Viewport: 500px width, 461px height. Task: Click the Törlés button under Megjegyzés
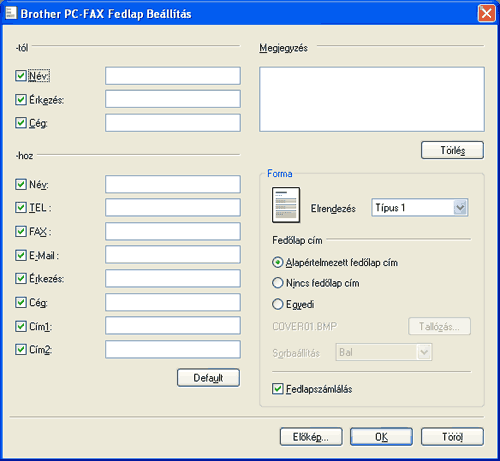(x=452, y=150)
